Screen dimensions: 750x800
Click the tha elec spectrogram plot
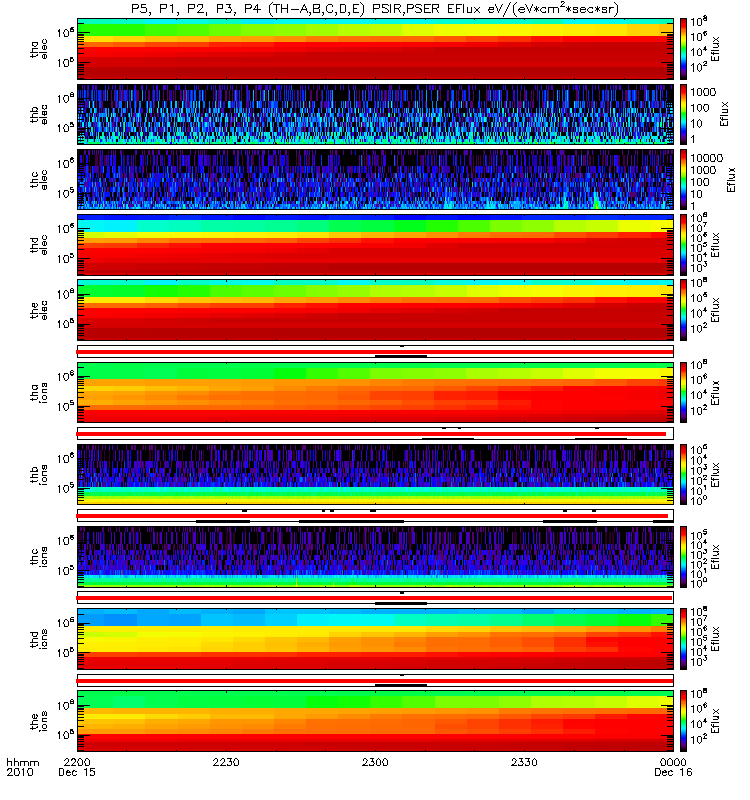pyautogui.click(x=376, y=49)
